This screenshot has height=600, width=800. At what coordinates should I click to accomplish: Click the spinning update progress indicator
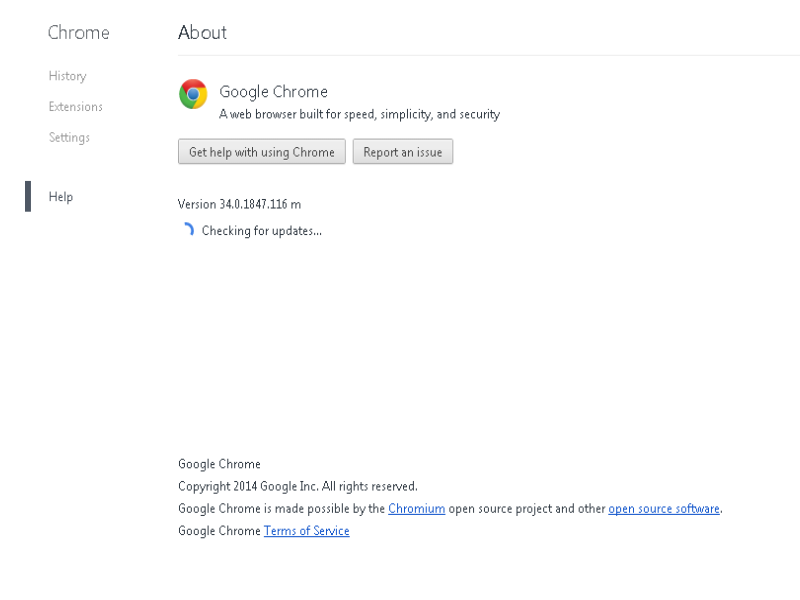[x=188, y=230]
